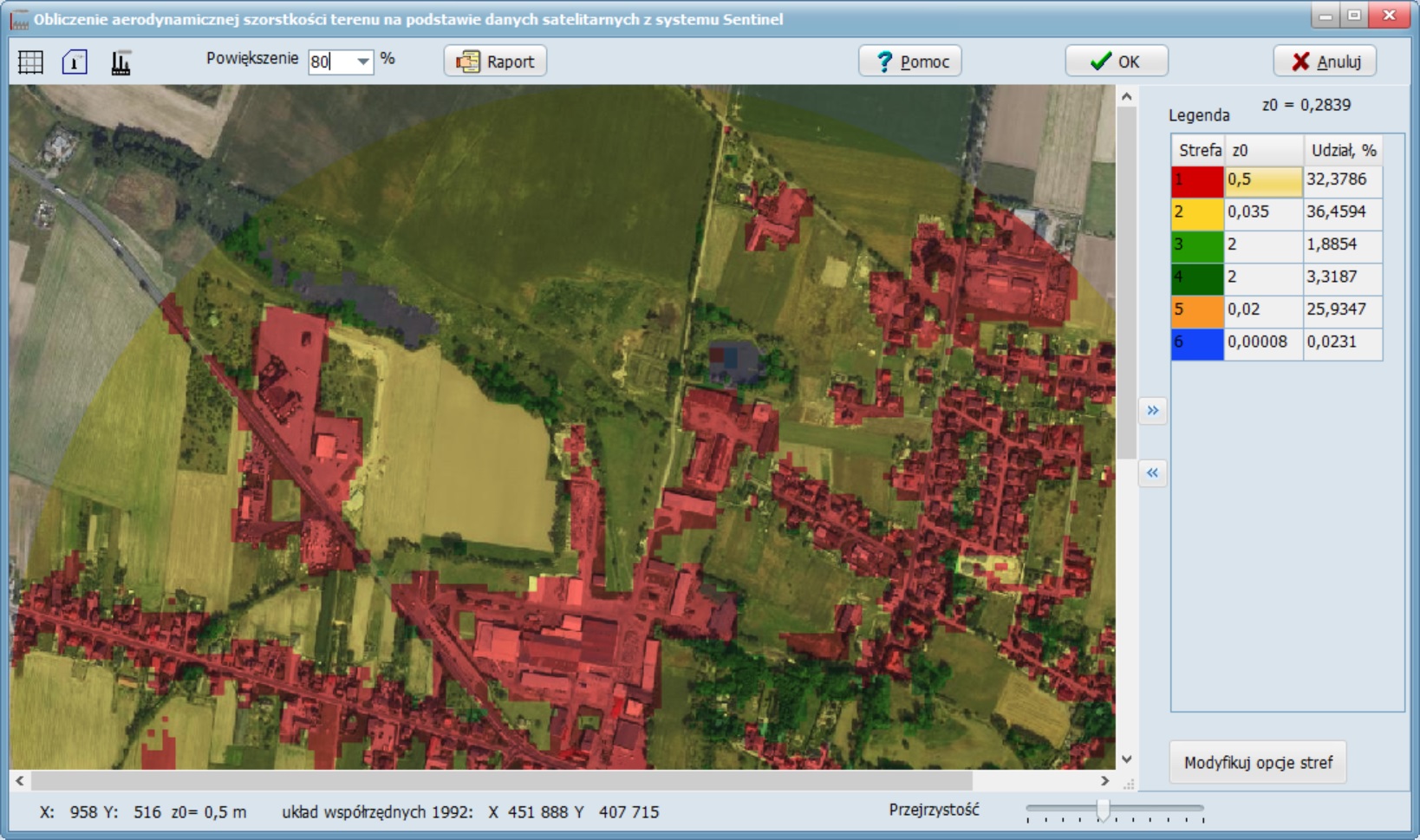
Task: Click the satellite map image
Action: click(x=562, y=427)
